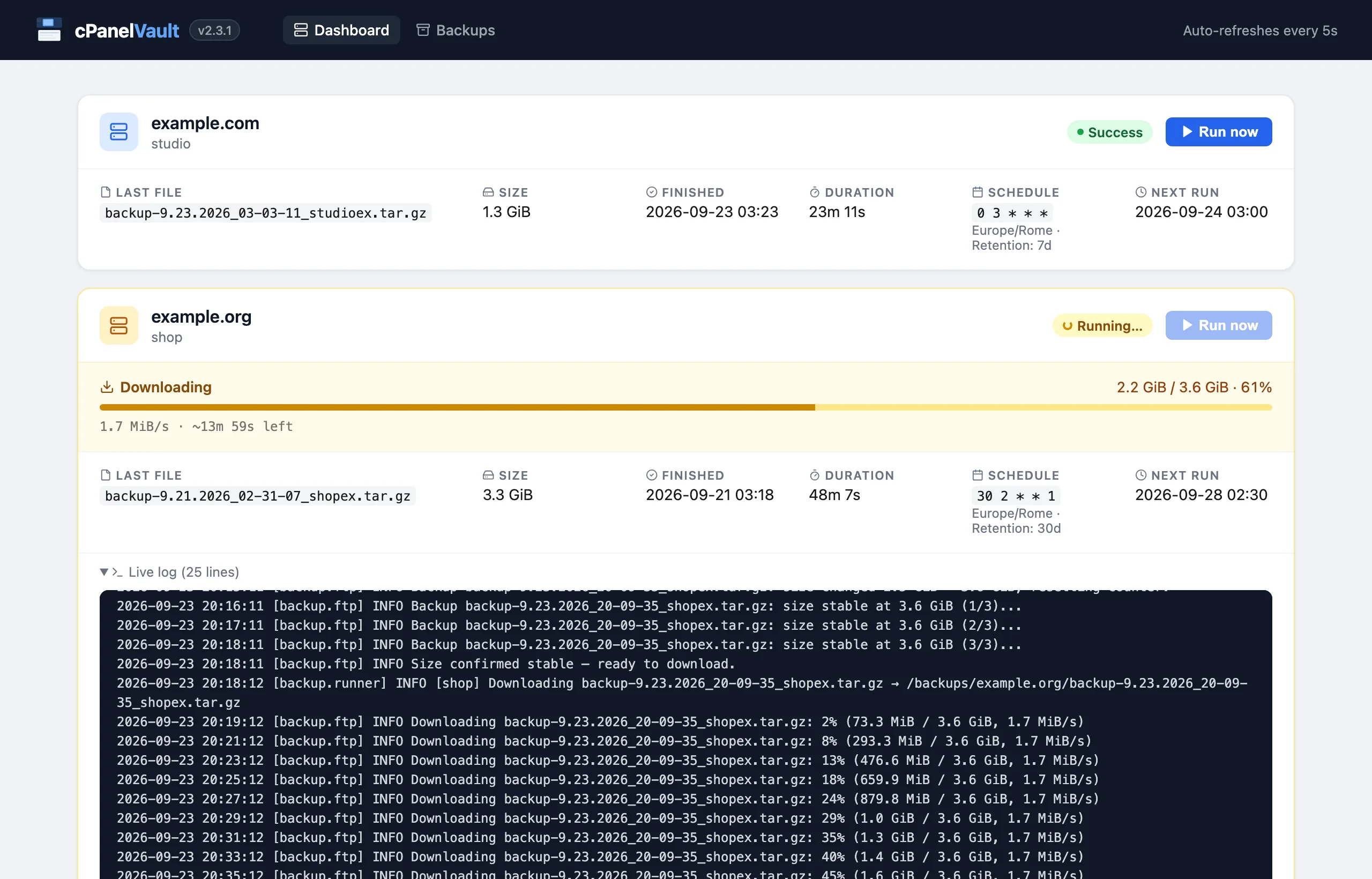Click the Duration timer icon in example.org card
The height and width of the screenshot is (879, 1372).
click(x=815, y=475)
